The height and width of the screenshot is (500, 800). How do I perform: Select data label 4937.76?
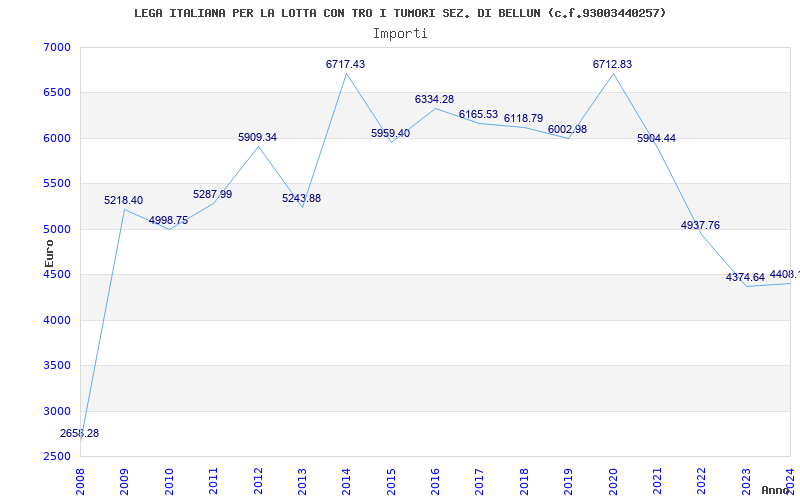pyautogui.click(x=701, y=226)
